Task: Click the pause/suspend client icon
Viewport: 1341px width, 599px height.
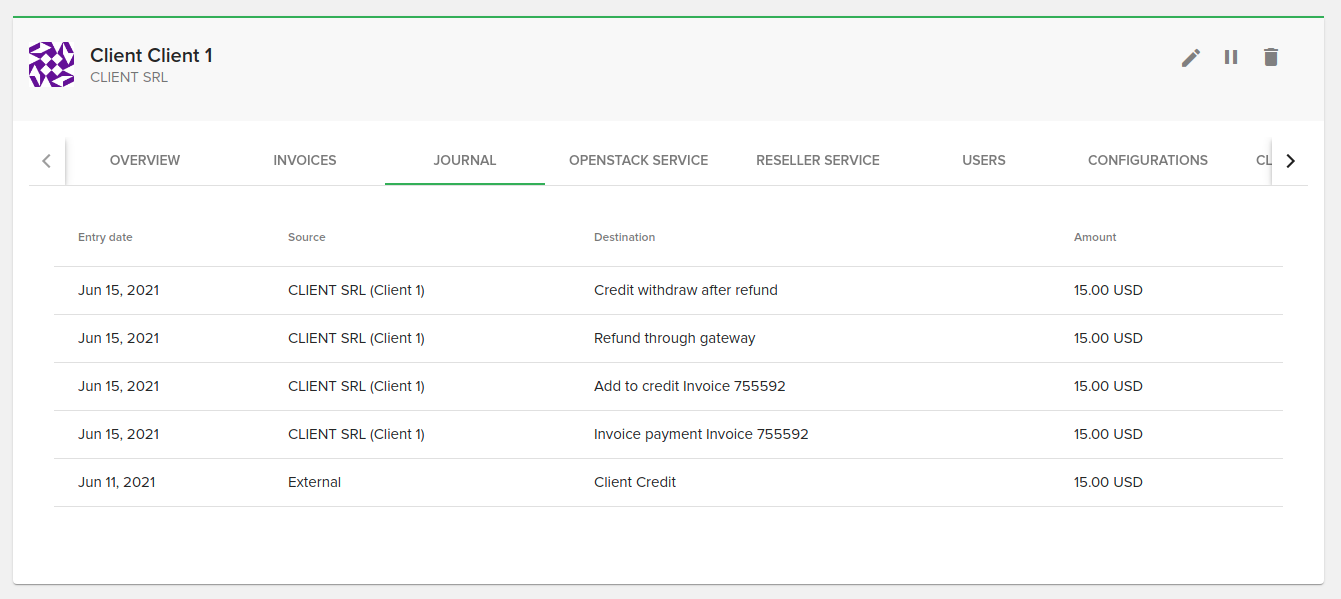Action: coord(1231,58)
